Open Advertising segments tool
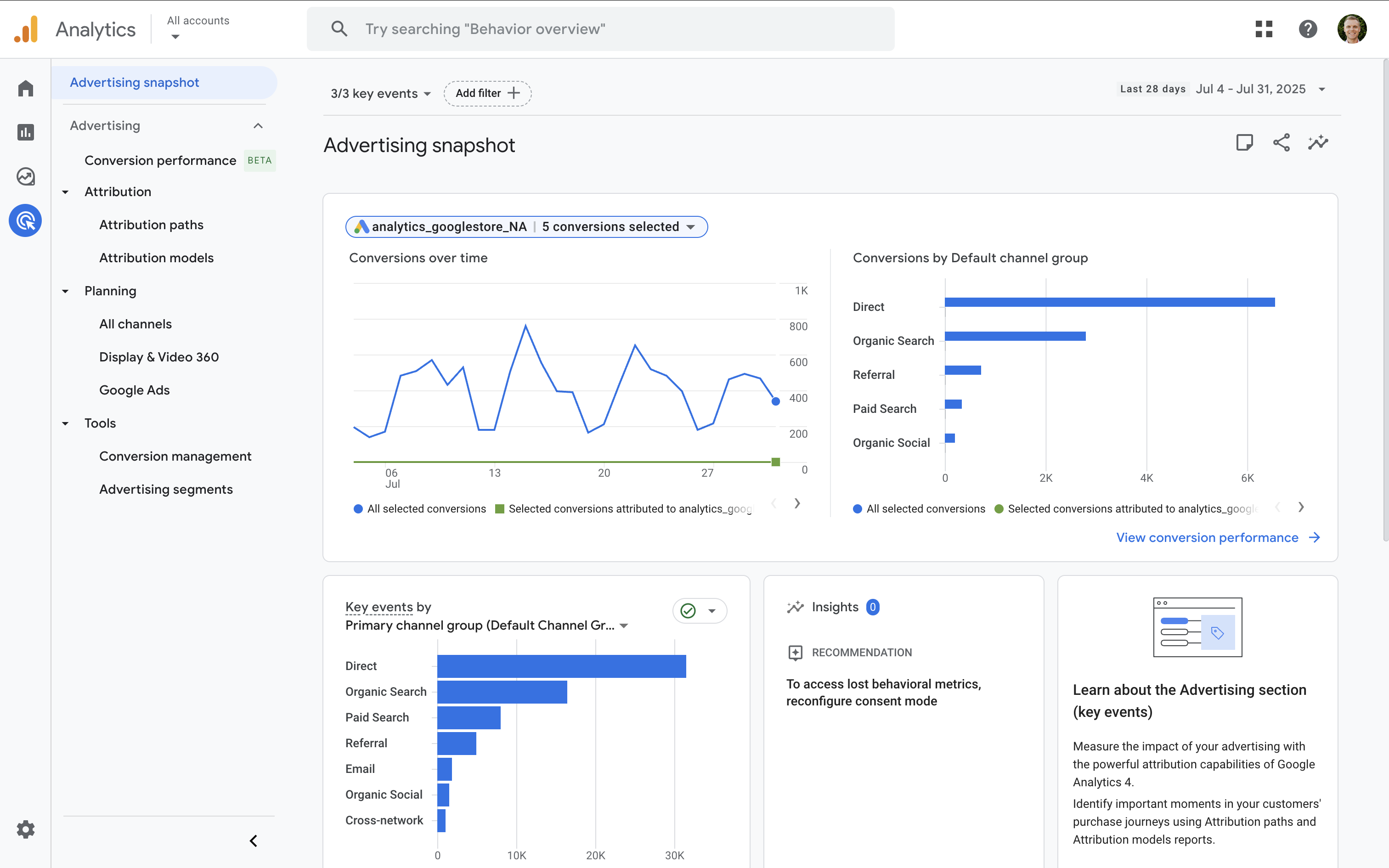Screen dimensions: 1389x868 [x=166, y=489]
